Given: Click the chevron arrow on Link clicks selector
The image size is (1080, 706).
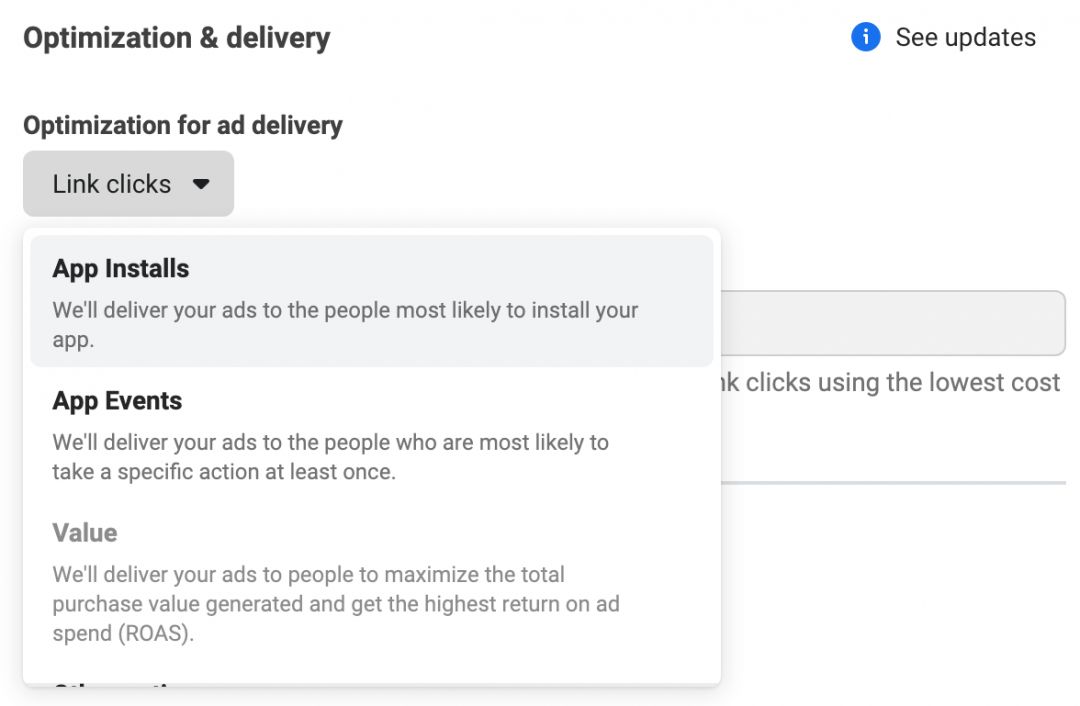Looking at the screenshot, I should pos(201,184).
